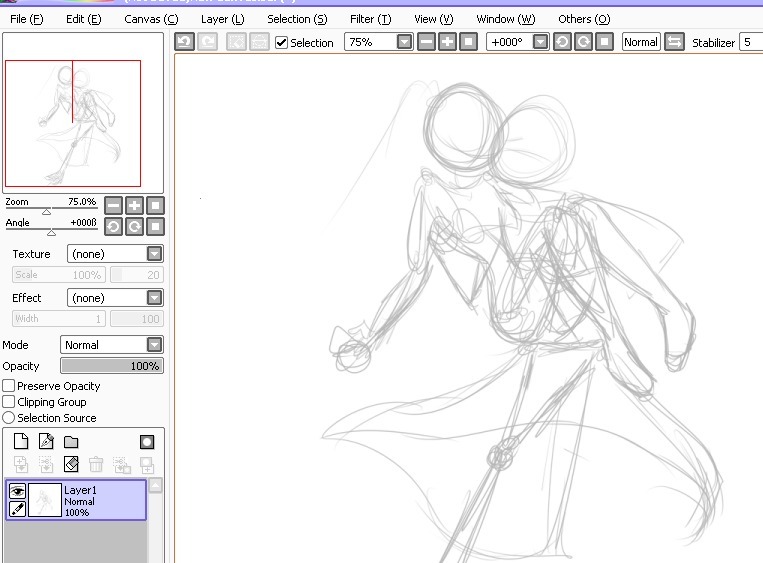Open the Canvas menu

coord(151,19)
